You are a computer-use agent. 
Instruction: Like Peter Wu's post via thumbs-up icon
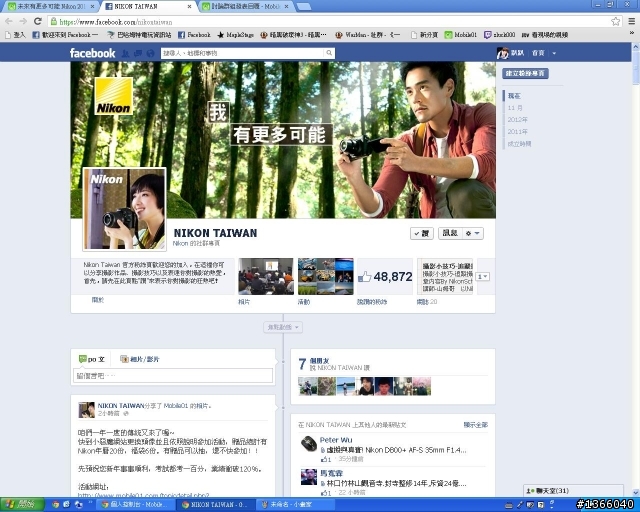[x=326, y=459]
